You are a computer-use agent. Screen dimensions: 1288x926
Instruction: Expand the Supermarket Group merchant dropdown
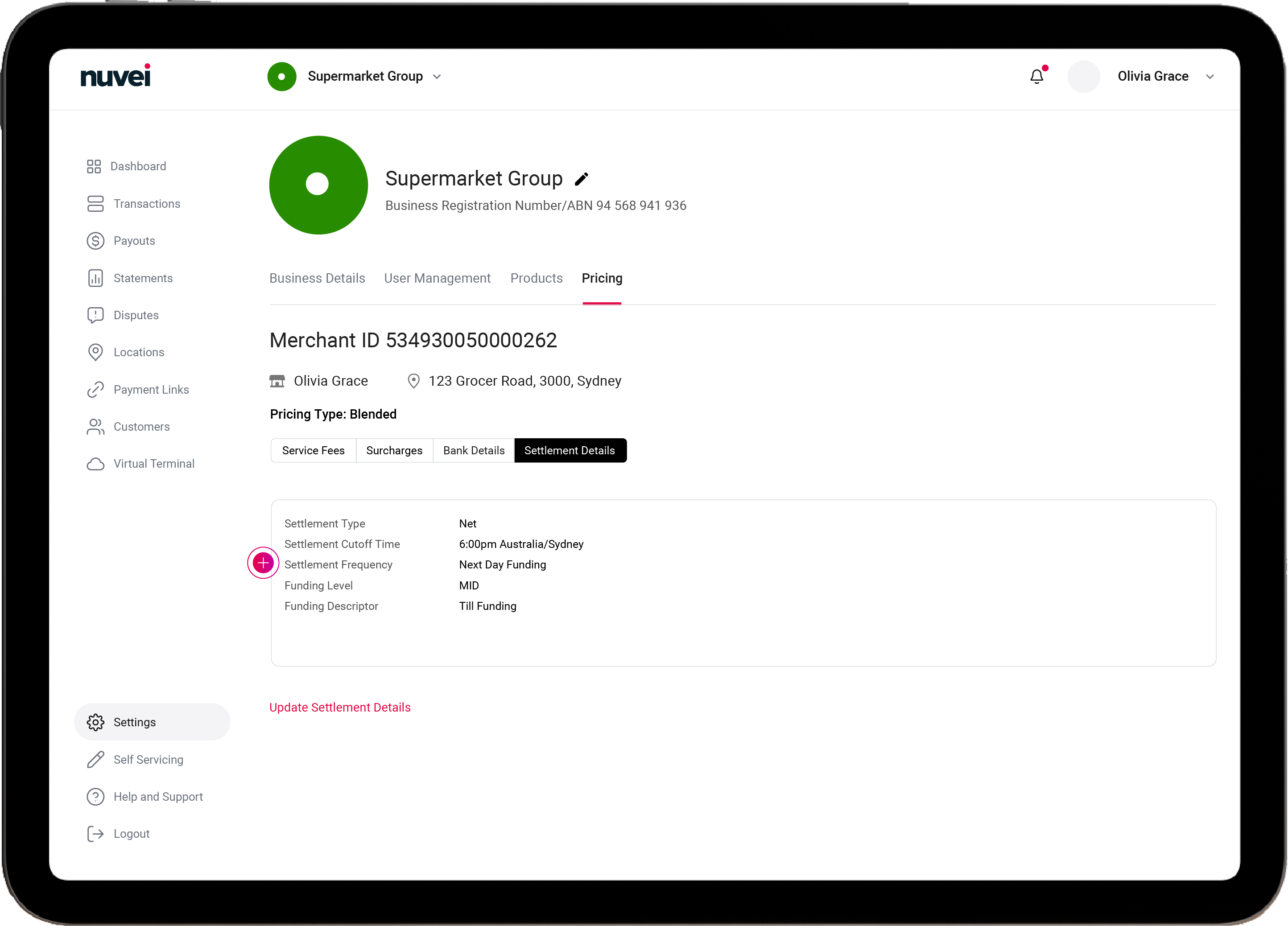[437, 77]
